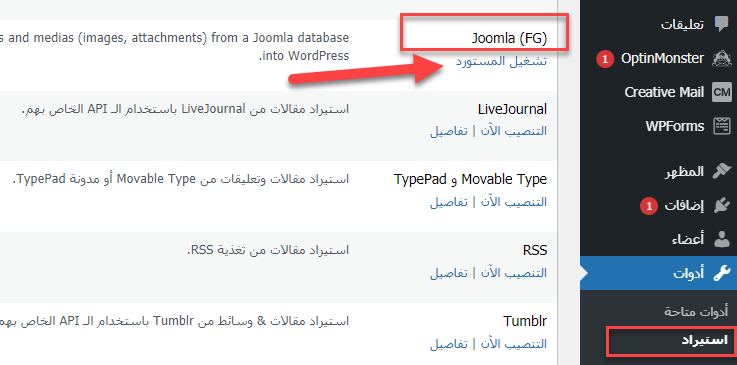Click التنصيب الآن link for Movable Type
Screen dimensions: 737x365
pyautogui.click(x=513, y=202)
